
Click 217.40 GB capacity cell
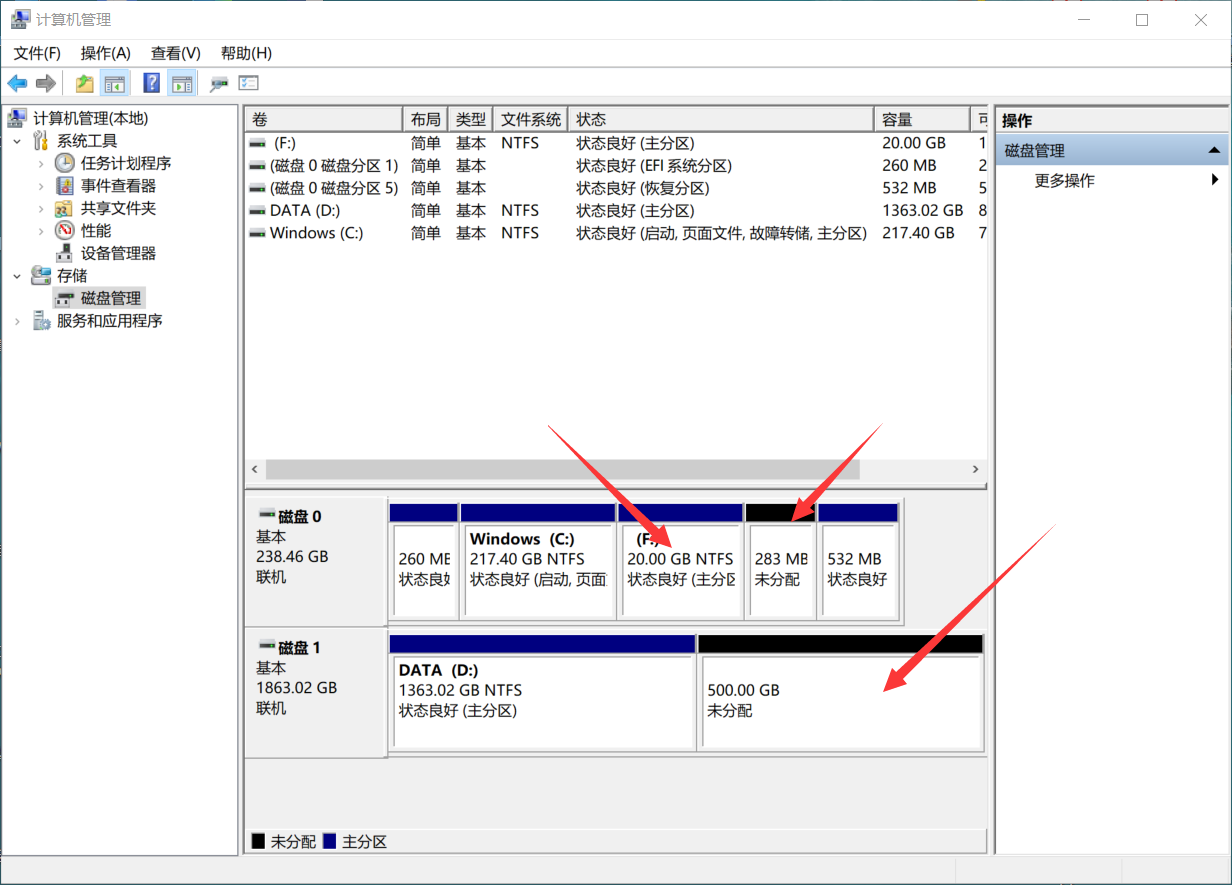coord(918,233)
